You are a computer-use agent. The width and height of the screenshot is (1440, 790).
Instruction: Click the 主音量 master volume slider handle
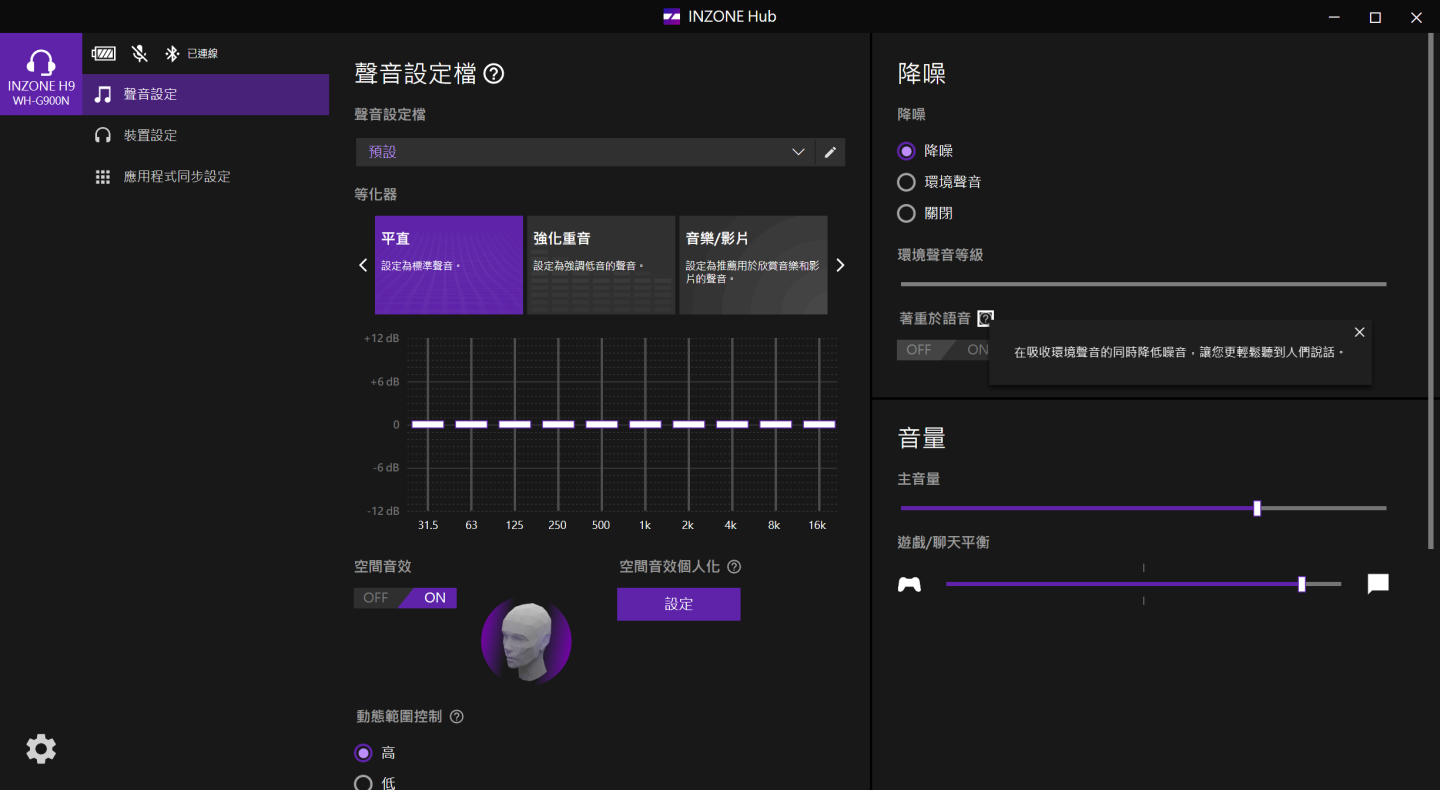[x=1257, y=508]
